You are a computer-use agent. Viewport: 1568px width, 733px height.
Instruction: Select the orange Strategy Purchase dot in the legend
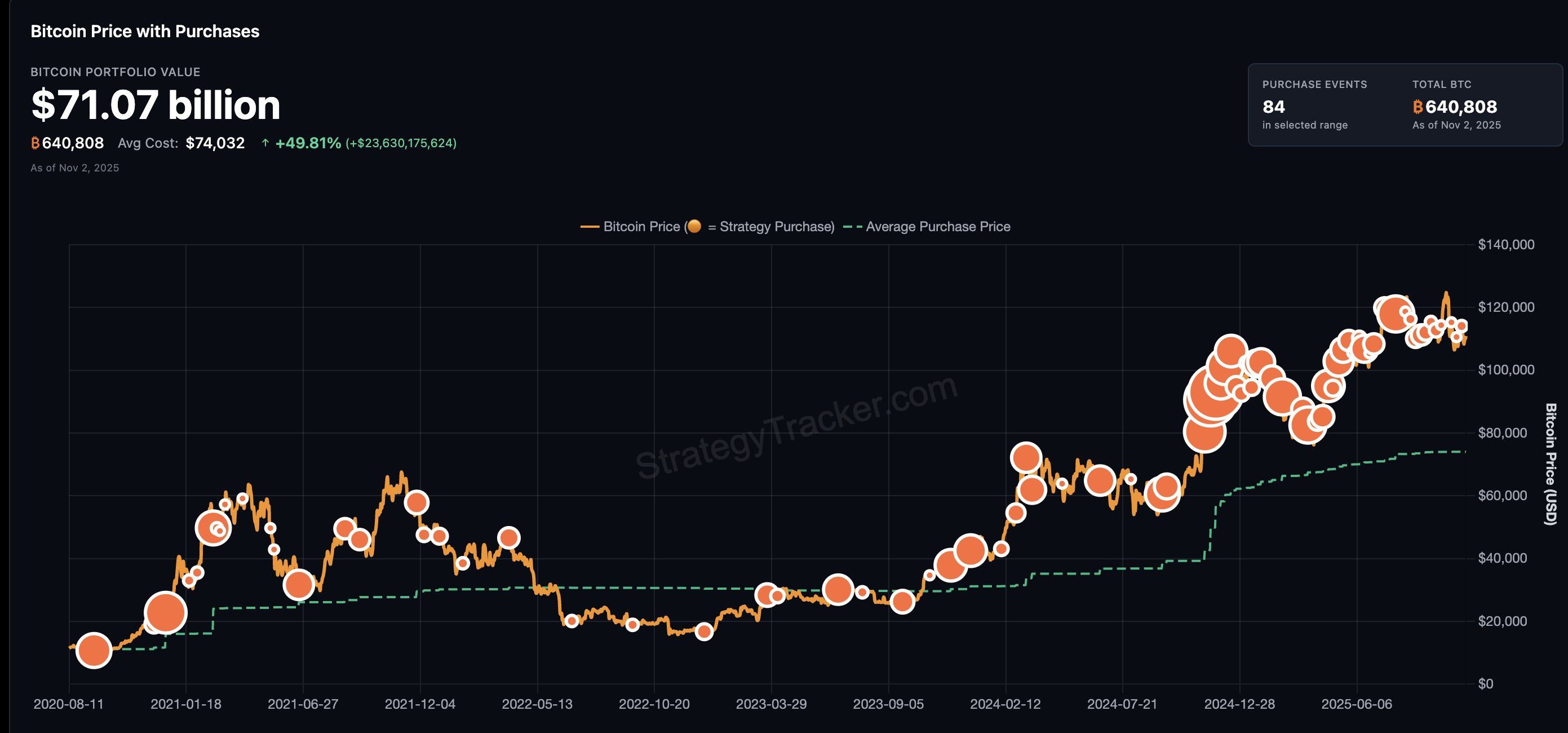(694, 227)
